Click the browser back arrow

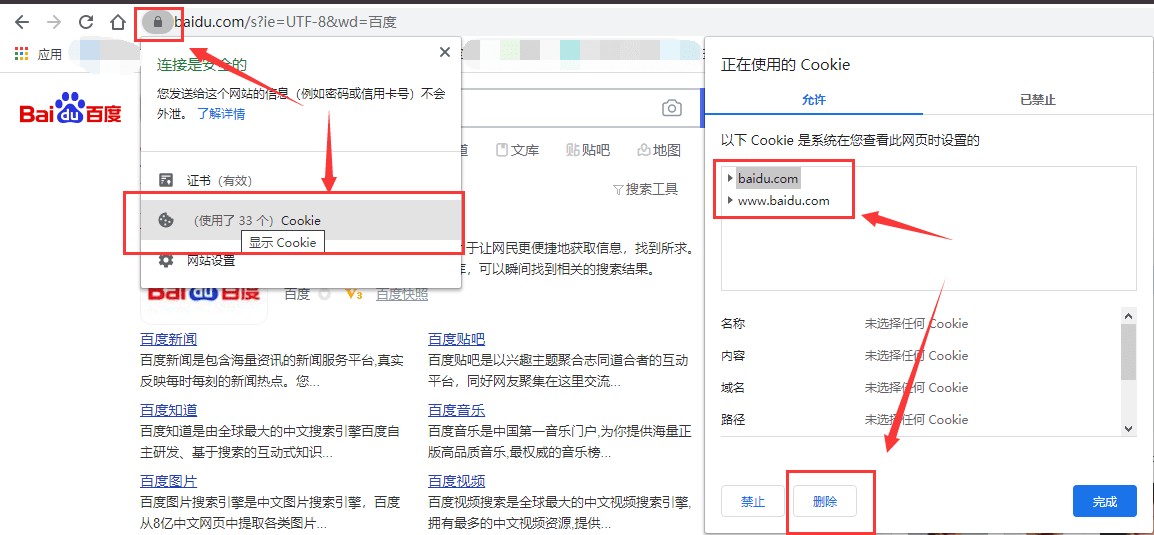coord(21,22)
